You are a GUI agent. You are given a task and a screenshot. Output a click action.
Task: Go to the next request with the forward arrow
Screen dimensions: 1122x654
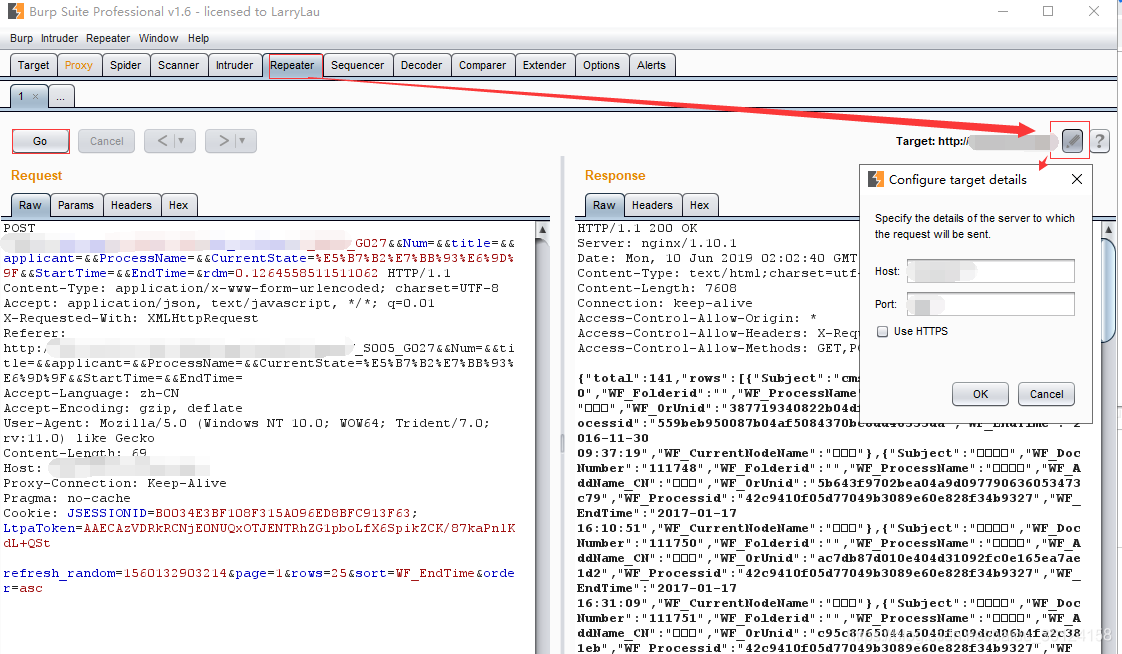[x=223, y=141]
